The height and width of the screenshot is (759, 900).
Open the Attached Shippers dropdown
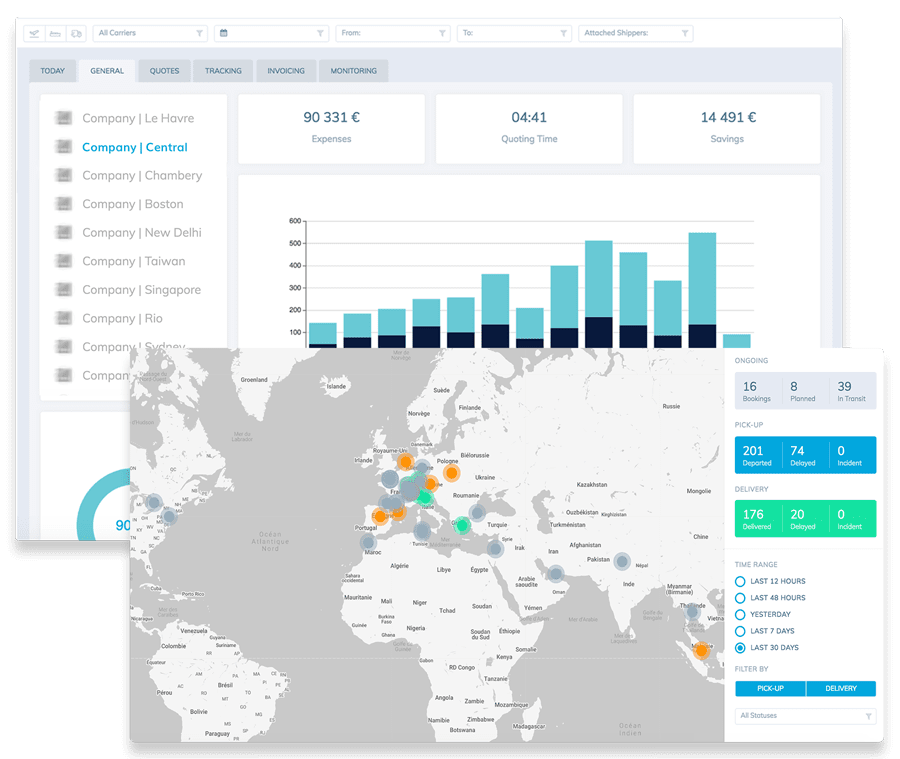click(x=630, y=33)
